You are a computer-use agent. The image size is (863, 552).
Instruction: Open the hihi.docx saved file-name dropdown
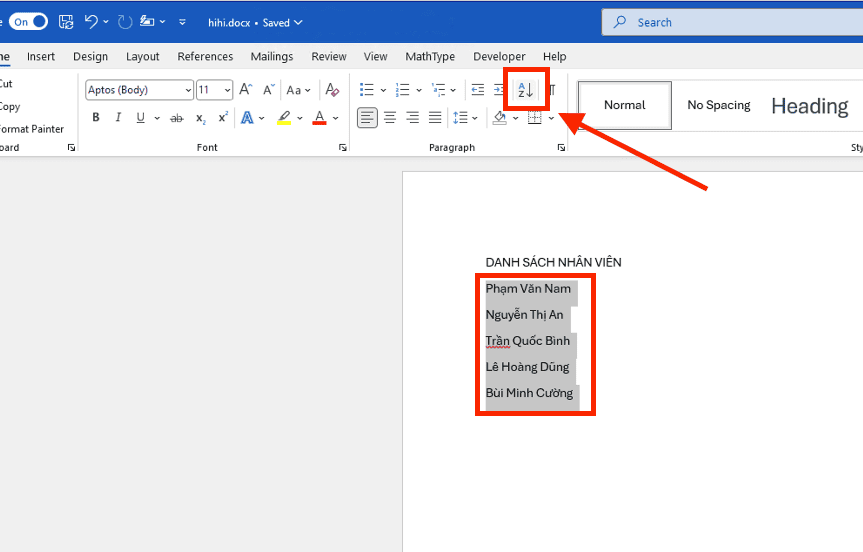(255, 23)
